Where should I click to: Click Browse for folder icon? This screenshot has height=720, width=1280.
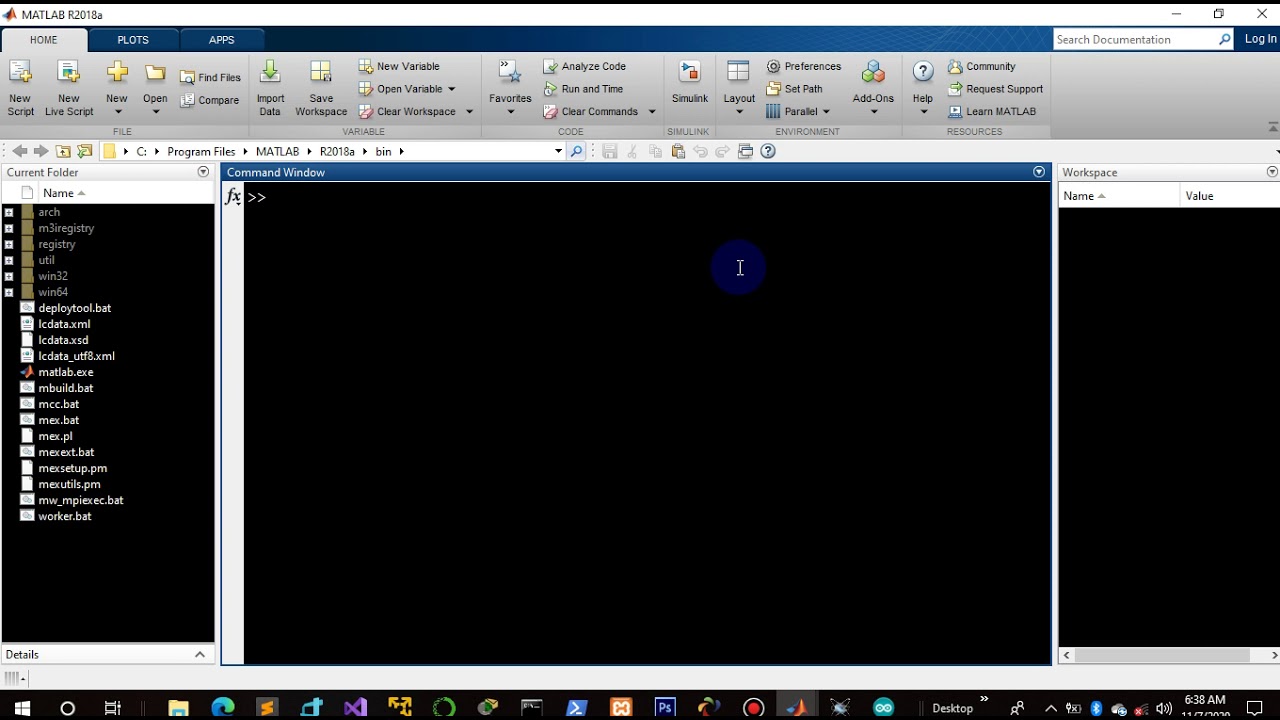[x=85, y=151]
